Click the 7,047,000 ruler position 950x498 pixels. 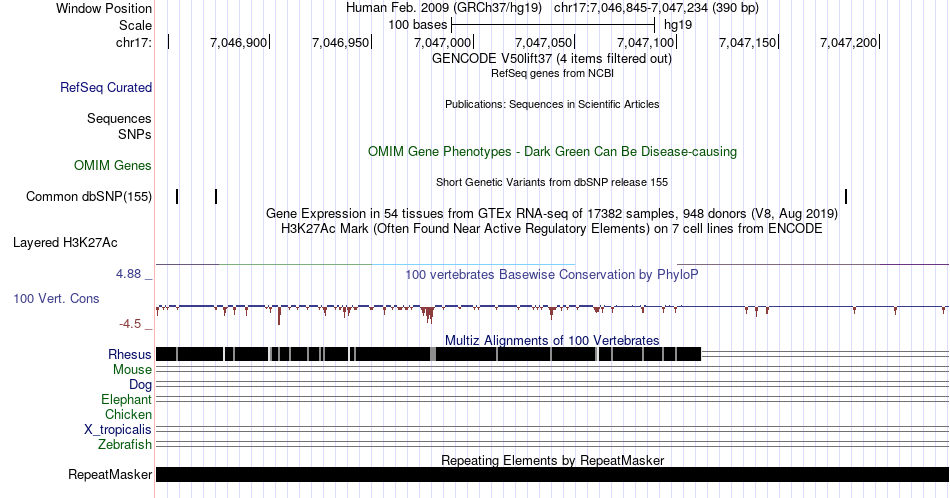(442, 42)
